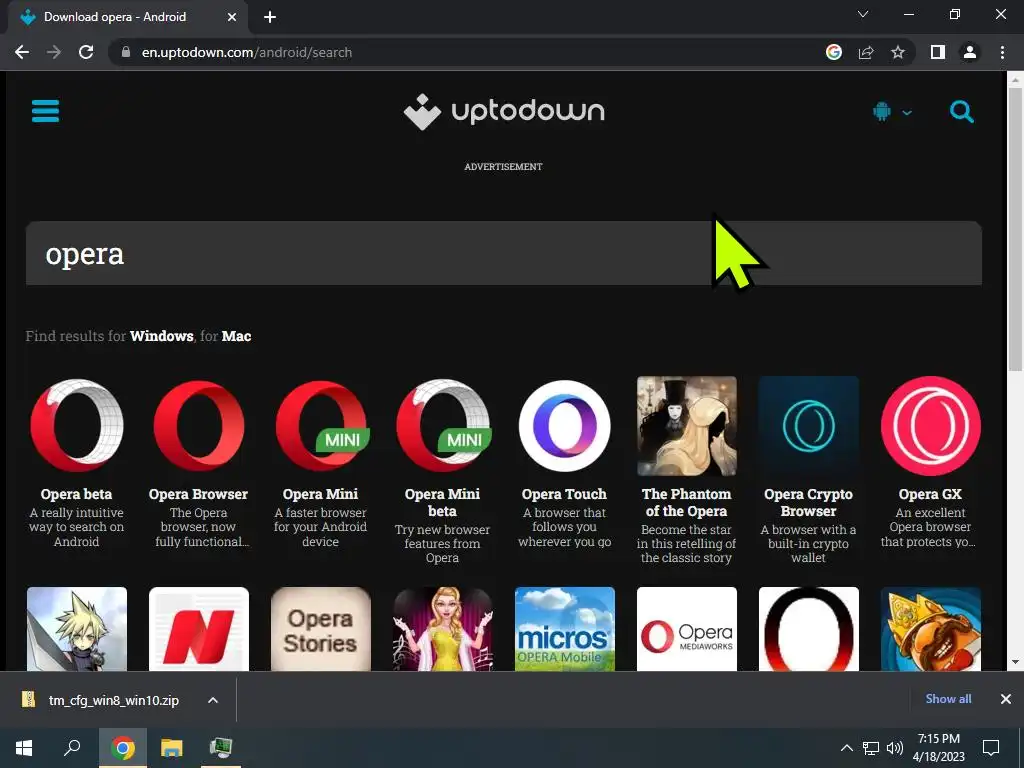Open the Mac results link
The height and width of the screenshot is (768, 1024).
[x=236, y=336]
